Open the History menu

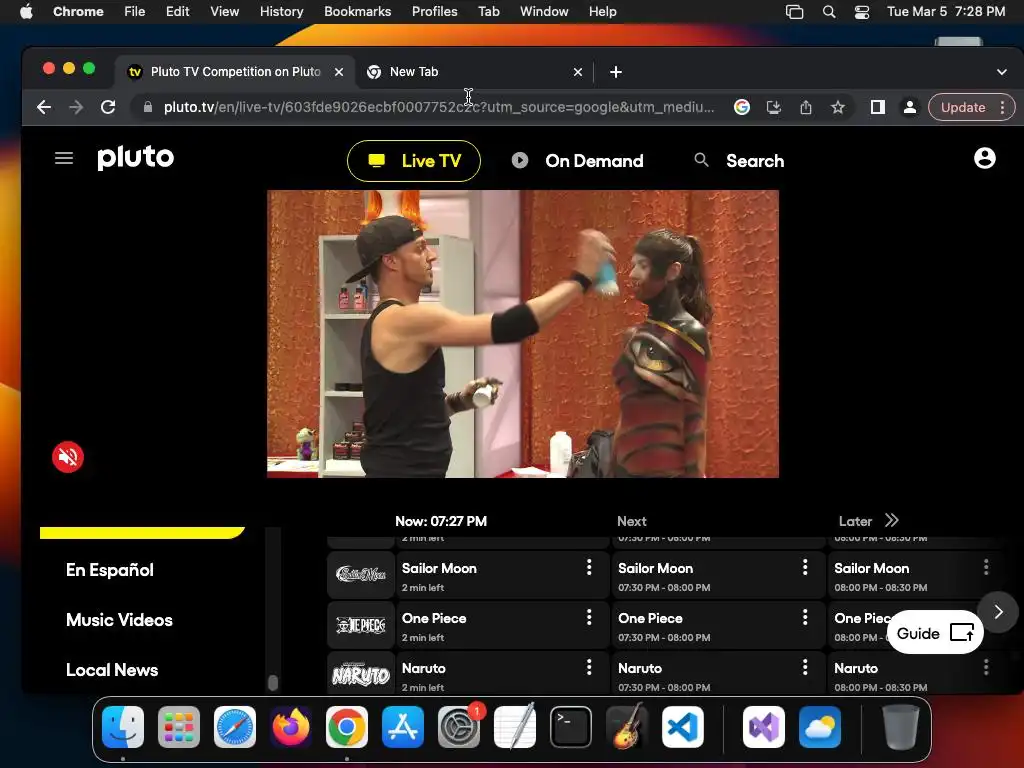click(x=281, y=11)
